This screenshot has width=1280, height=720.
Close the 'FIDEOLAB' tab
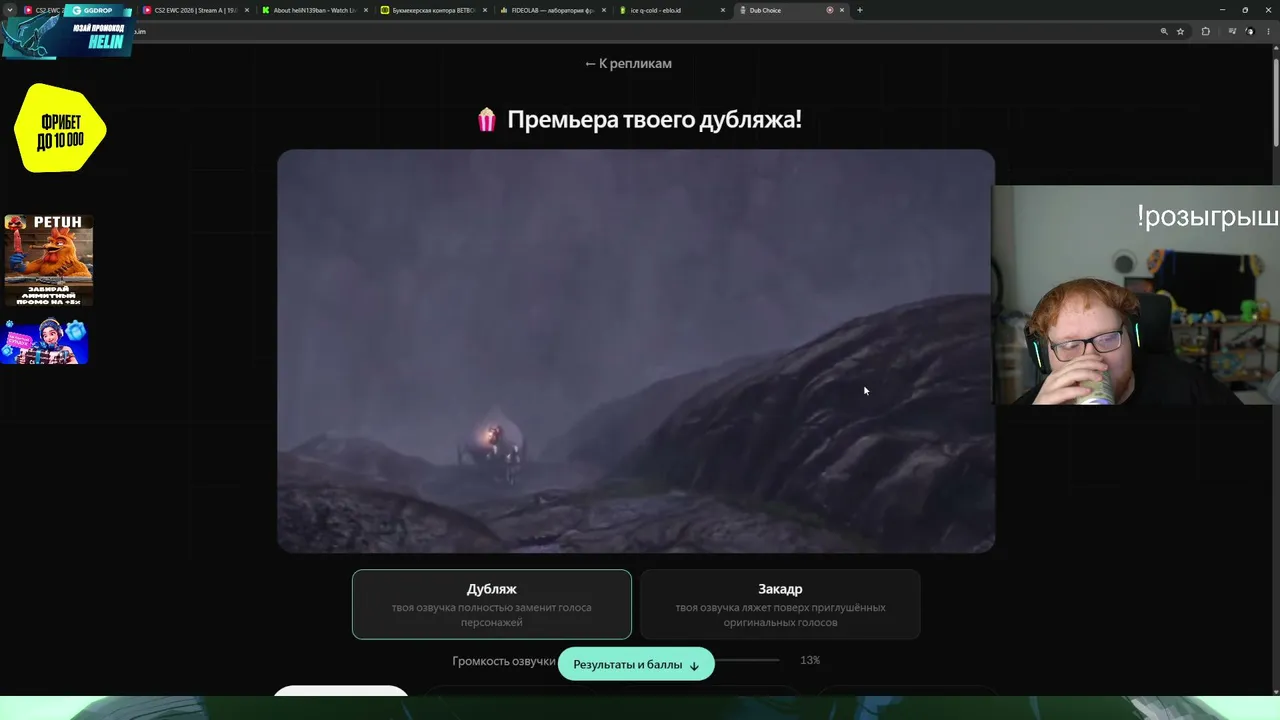[604, 10]
